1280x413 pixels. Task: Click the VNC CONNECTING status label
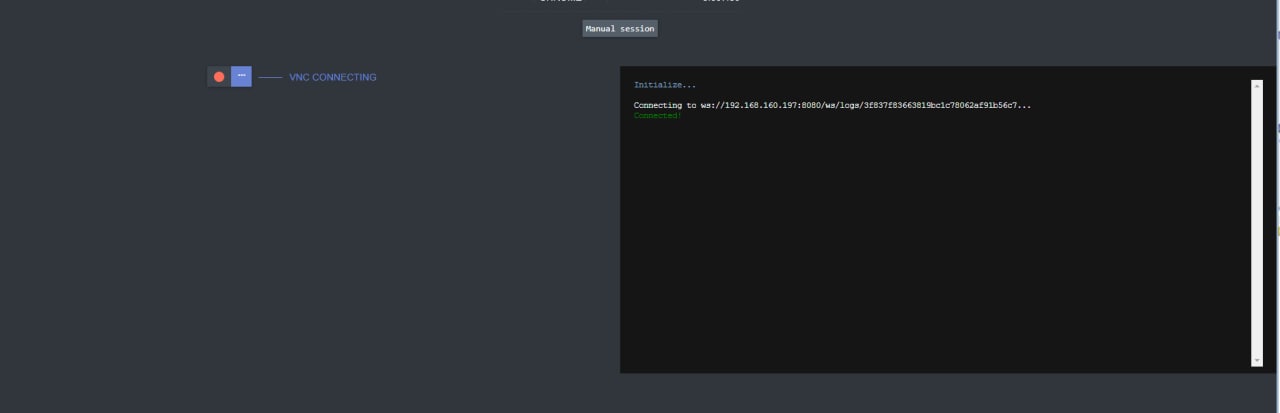[x=333, y=77]
